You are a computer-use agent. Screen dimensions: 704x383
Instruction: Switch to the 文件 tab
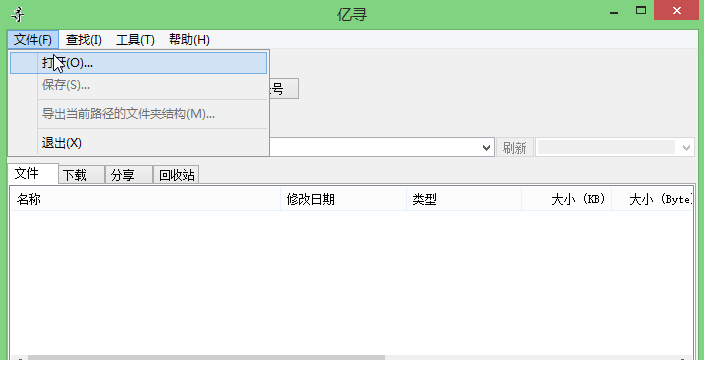[x=33, y=173]
